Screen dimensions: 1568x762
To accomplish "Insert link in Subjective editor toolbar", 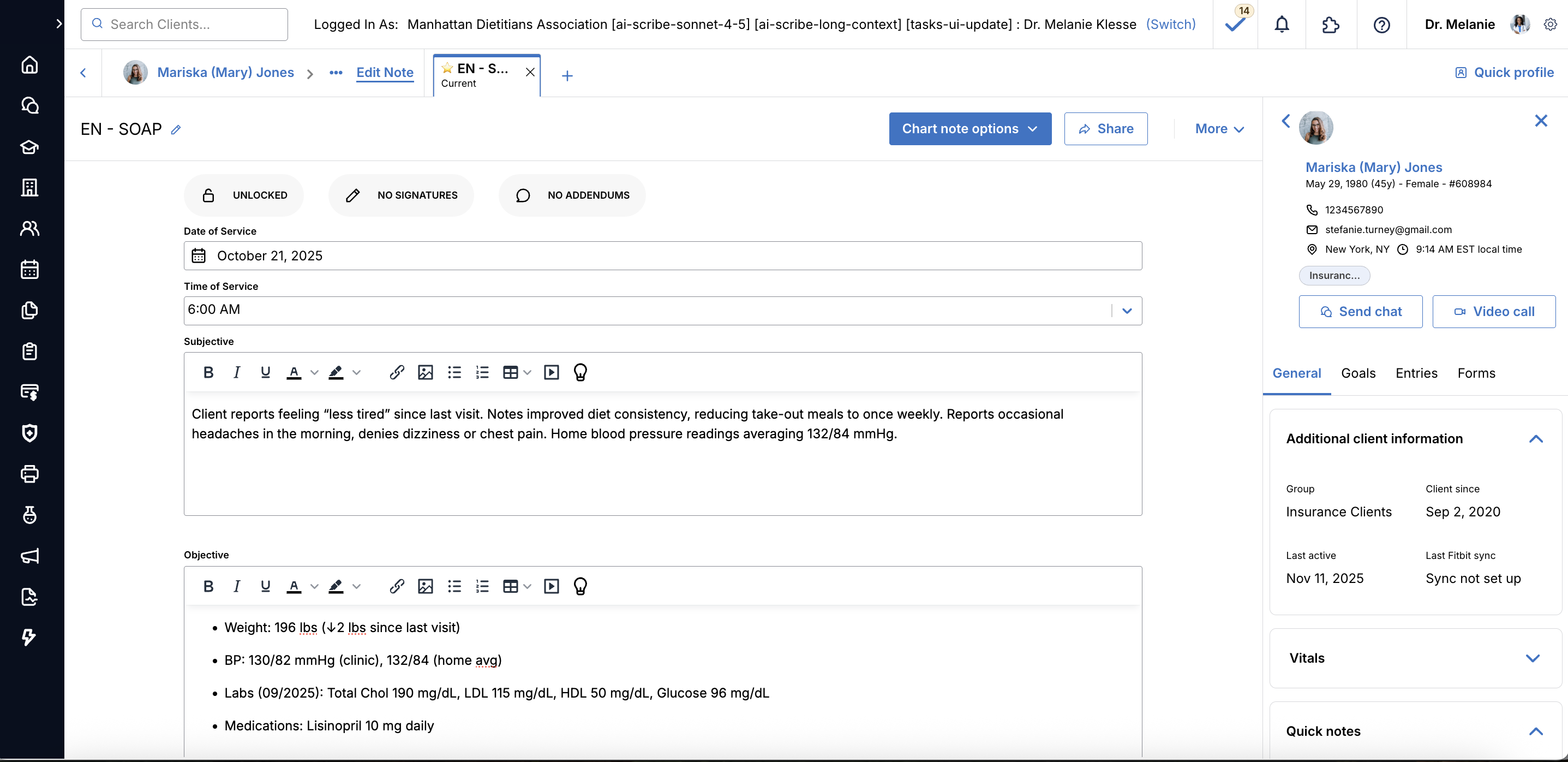I will click(x=397, y=372).
